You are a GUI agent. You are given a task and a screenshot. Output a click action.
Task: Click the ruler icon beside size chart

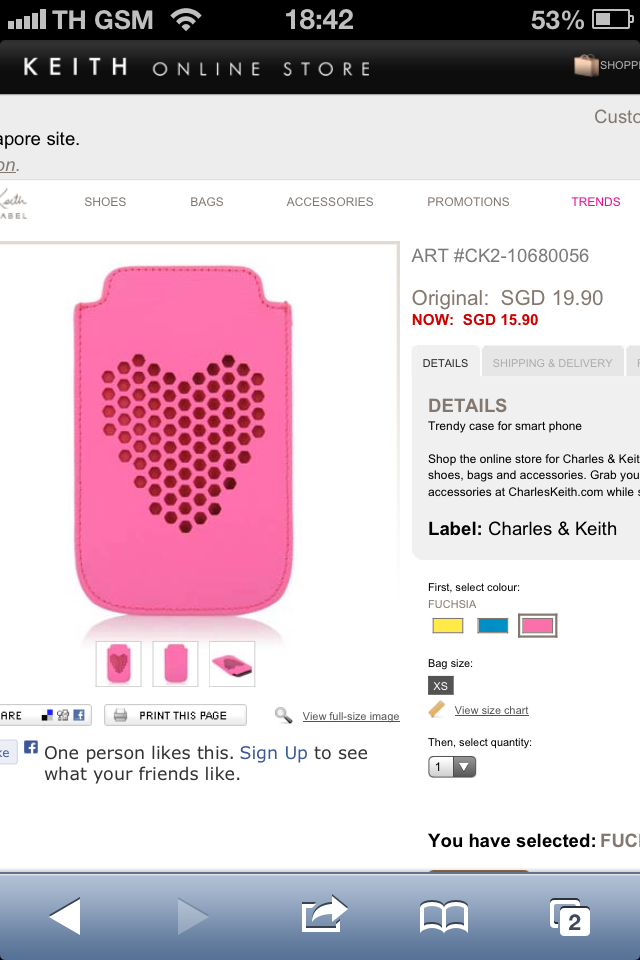[x=437, y=710]
